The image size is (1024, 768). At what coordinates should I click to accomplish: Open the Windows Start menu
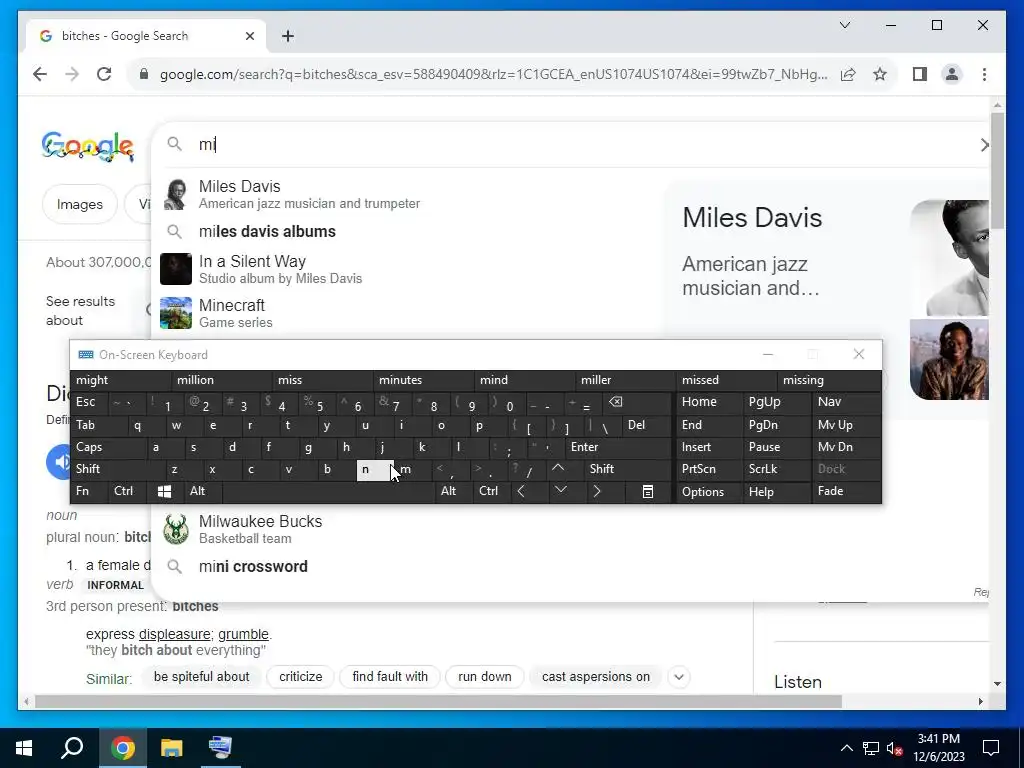tap(24, 748)
